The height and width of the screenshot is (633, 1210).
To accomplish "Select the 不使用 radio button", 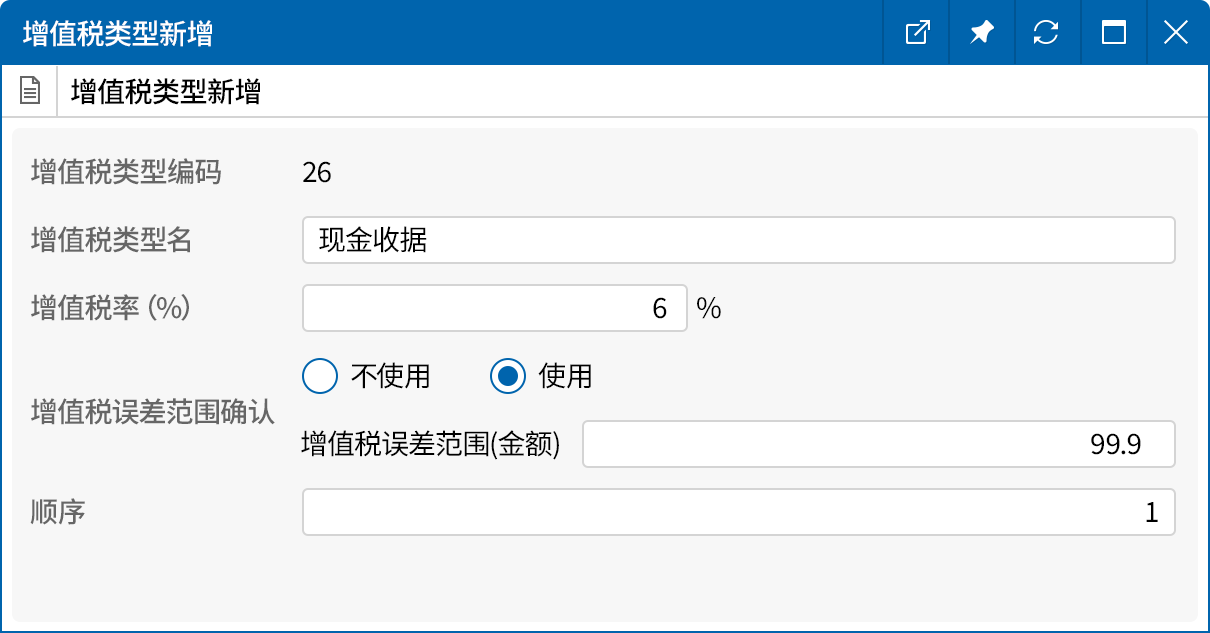I will pyautogui.click(x=320, y=376).
